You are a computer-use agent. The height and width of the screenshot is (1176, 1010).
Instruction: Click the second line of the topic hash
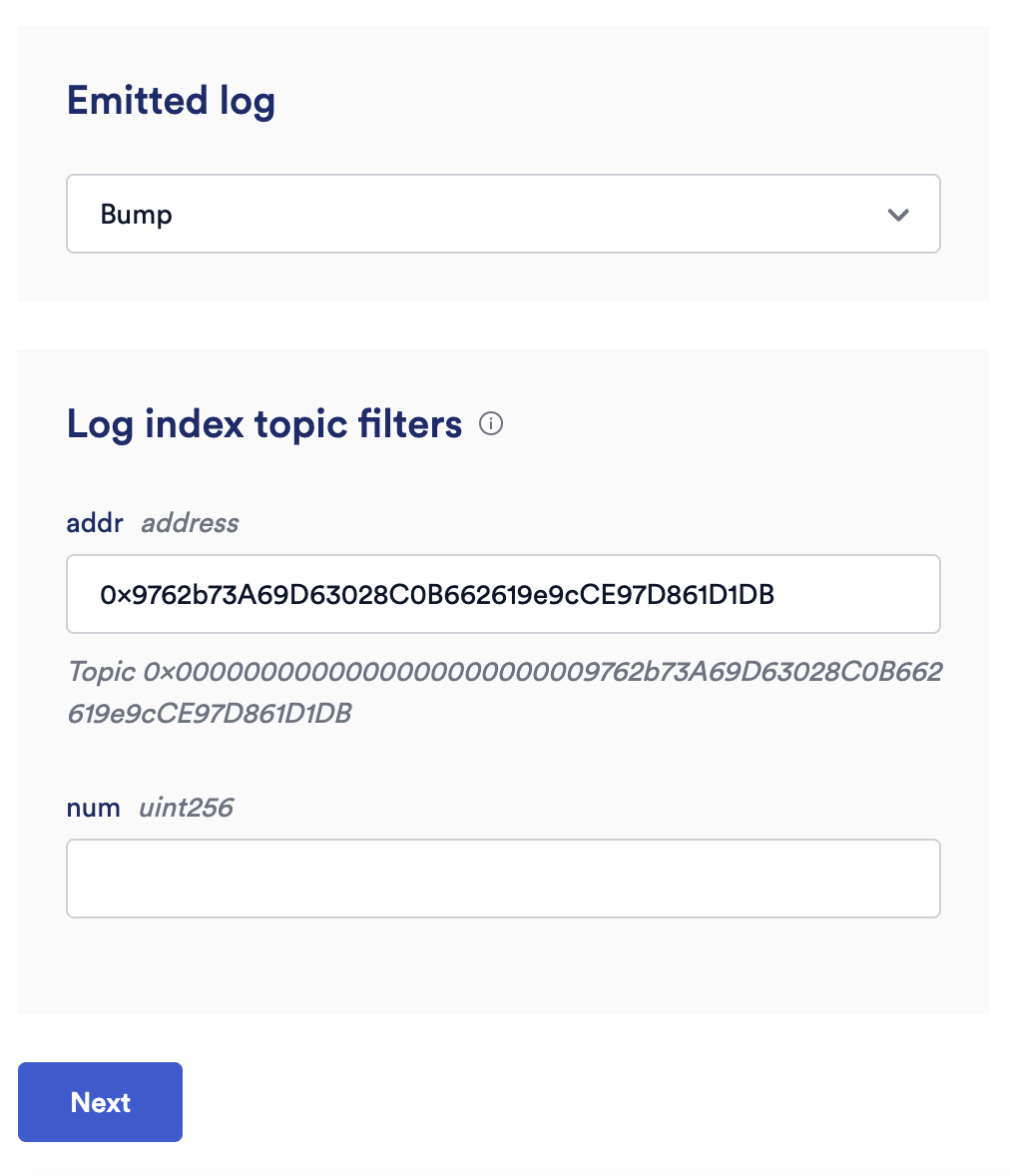click(209, 714)
